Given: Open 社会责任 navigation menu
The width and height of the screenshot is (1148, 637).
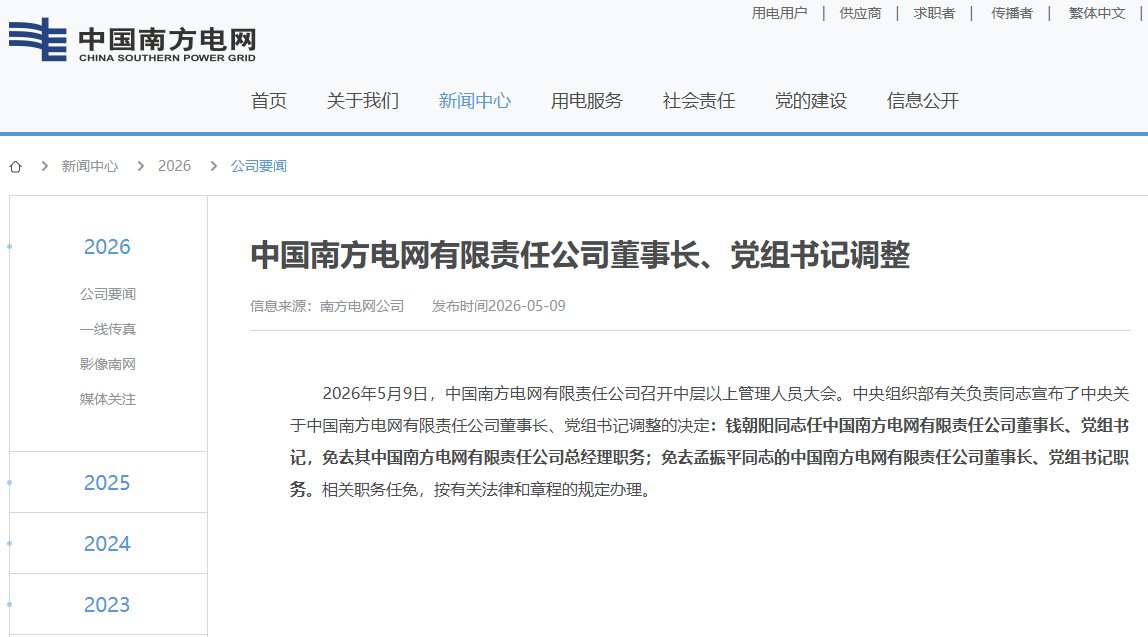Looking at the screenshot, I should 698,101.
